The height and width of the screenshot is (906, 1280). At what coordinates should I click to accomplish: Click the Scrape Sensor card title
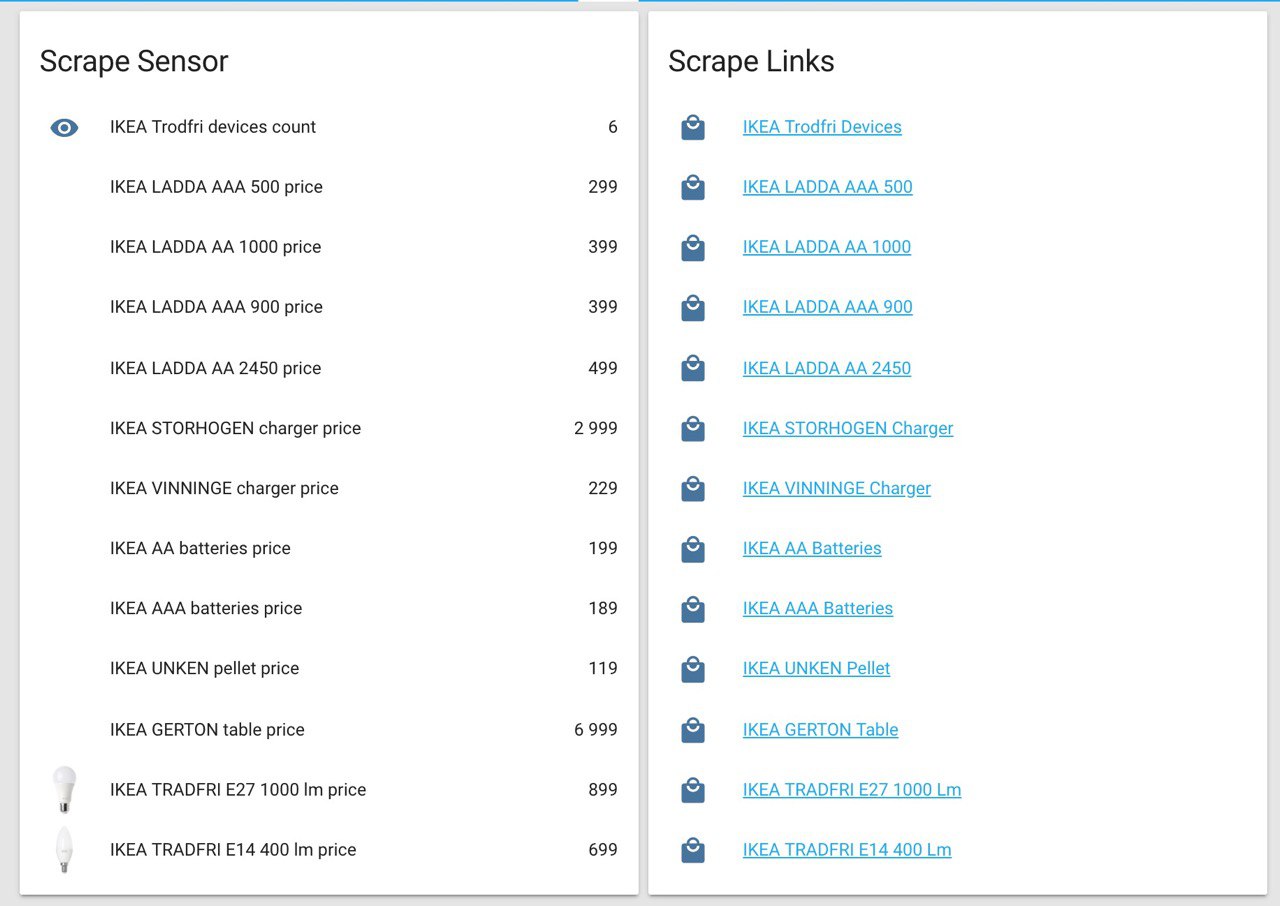tap(134, 62)
